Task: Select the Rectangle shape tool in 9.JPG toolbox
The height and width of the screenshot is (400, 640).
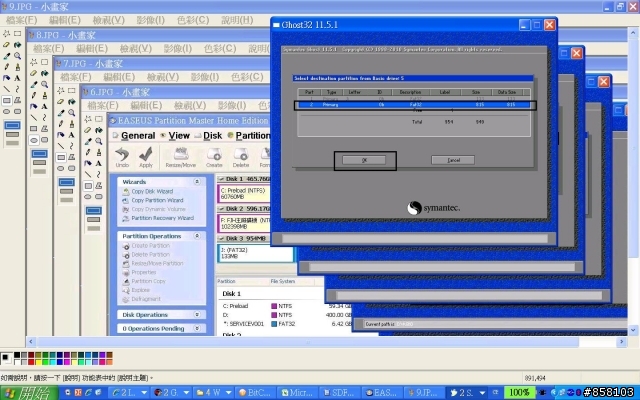Action: (x=7, y=100)
